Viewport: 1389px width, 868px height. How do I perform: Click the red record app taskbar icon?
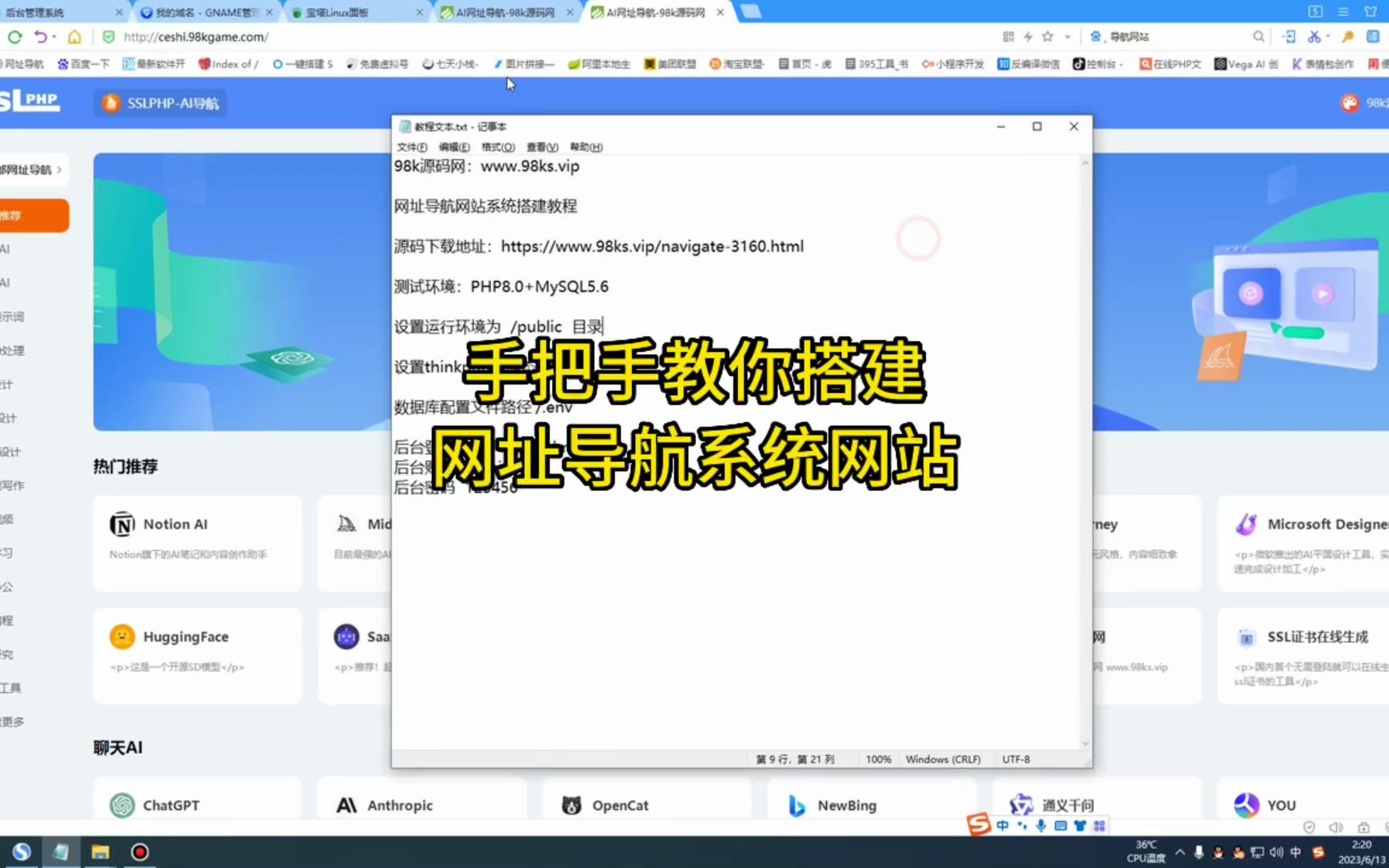[140, 852]
